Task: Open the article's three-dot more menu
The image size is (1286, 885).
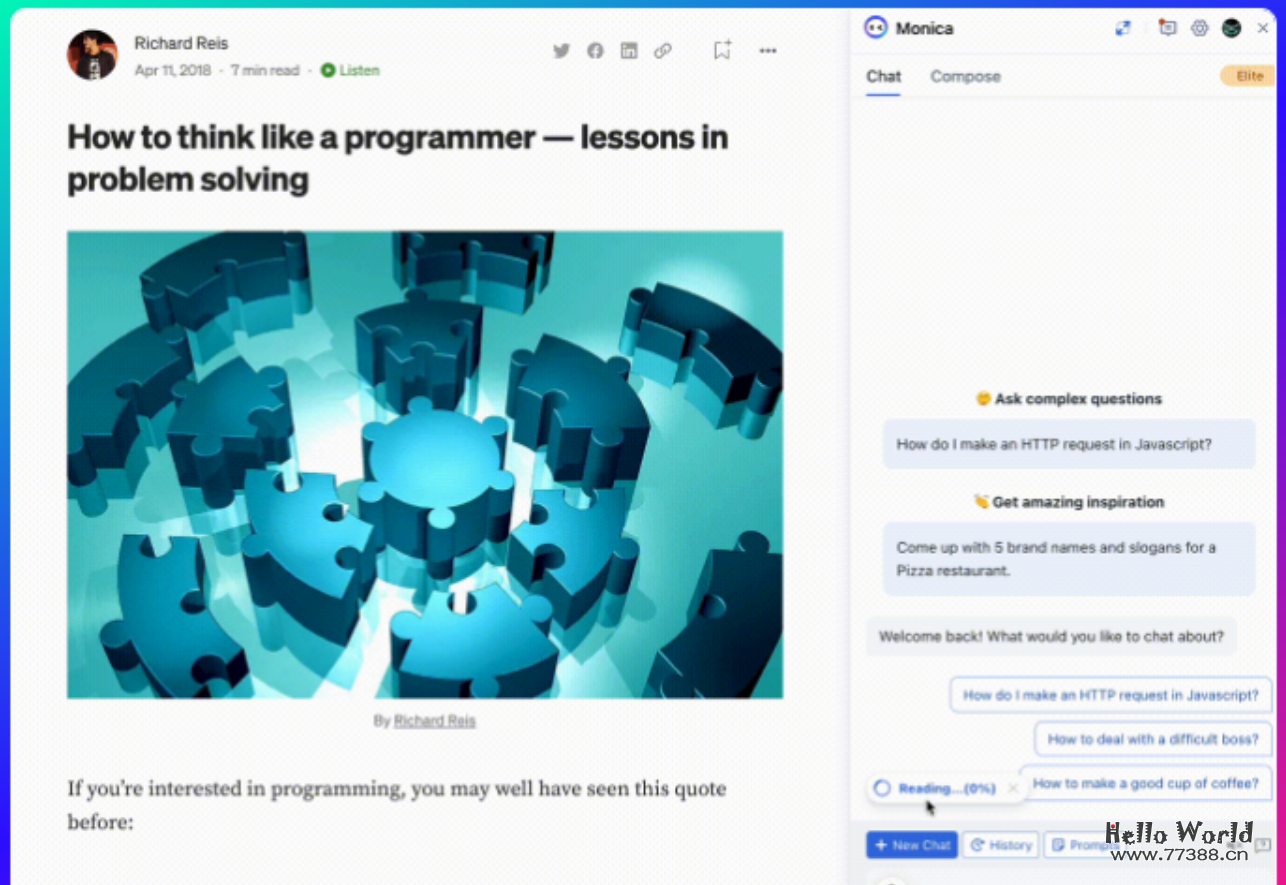Action: (768, 51)
